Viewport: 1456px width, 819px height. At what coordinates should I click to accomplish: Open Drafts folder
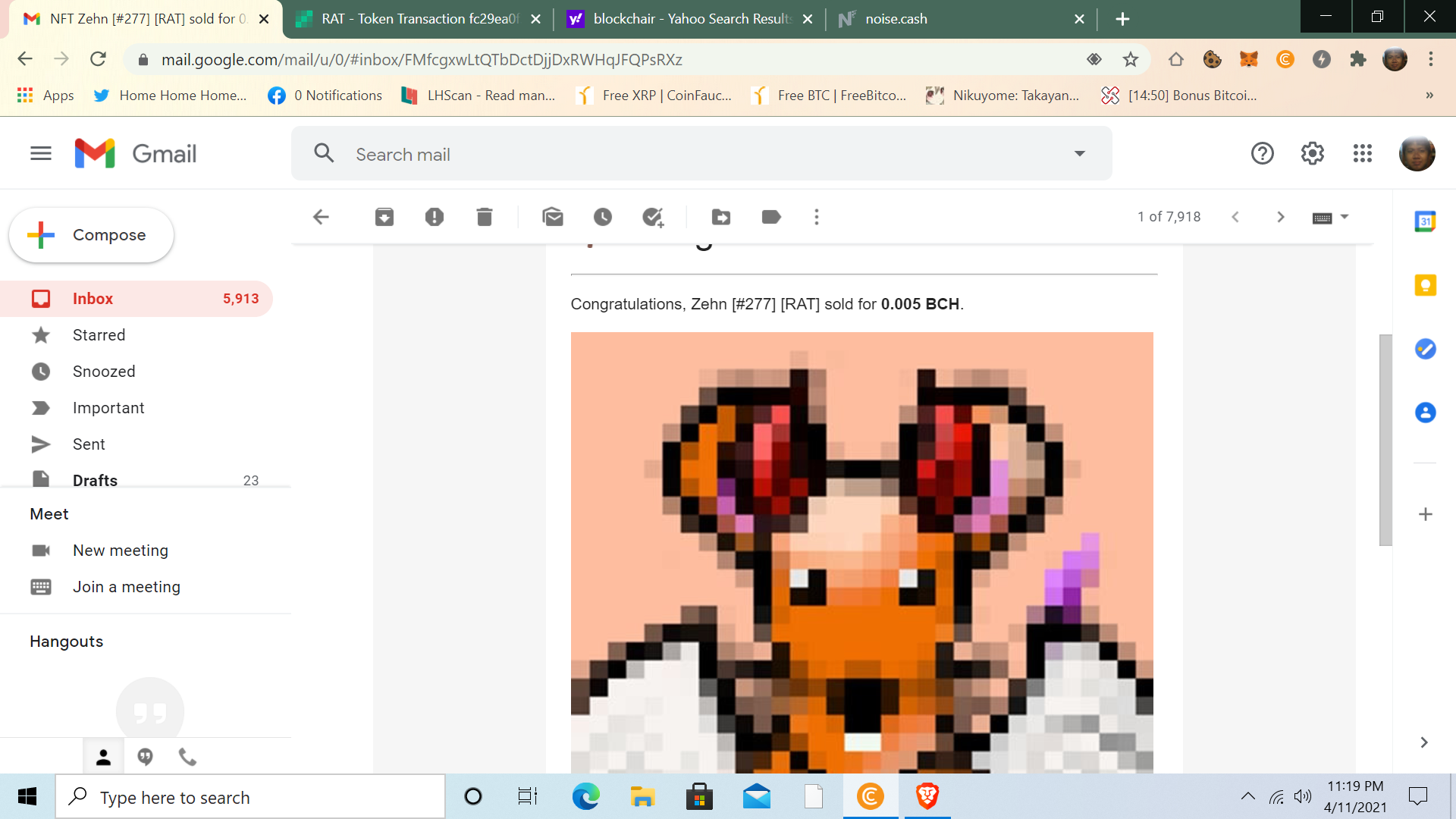click(136, 480)
